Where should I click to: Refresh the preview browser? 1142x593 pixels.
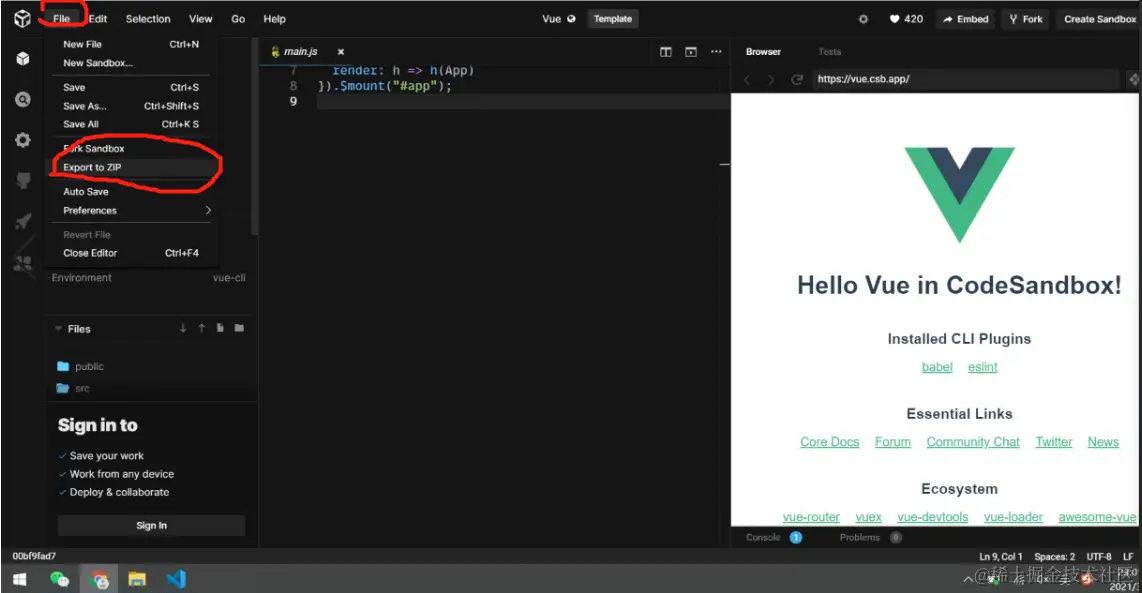pyautogui.click(x=797, y=79)
